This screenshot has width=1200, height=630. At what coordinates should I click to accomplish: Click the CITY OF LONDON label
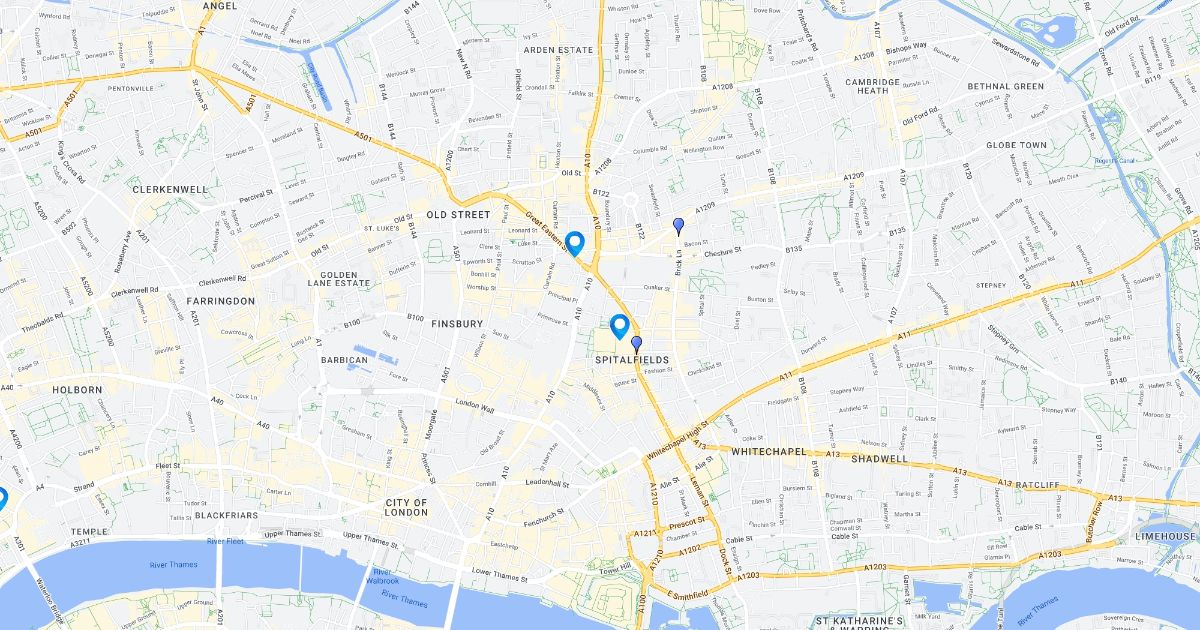[406, 507]
